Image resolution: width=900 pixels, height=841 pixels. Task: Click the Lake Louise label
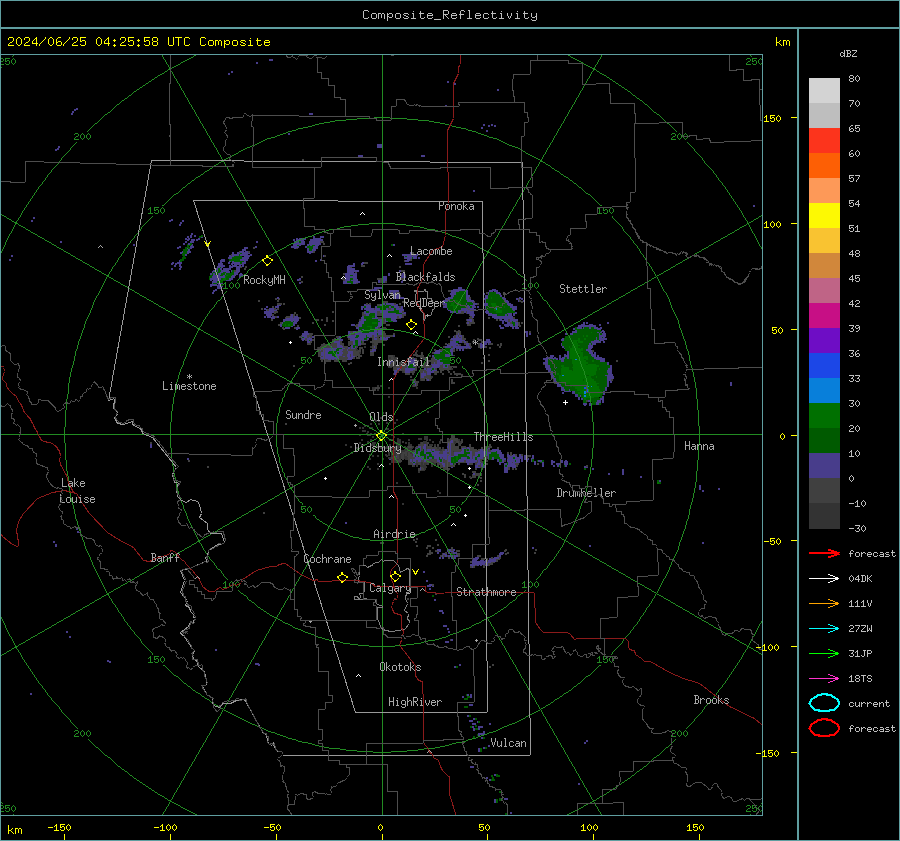click(x=77, y=491)
